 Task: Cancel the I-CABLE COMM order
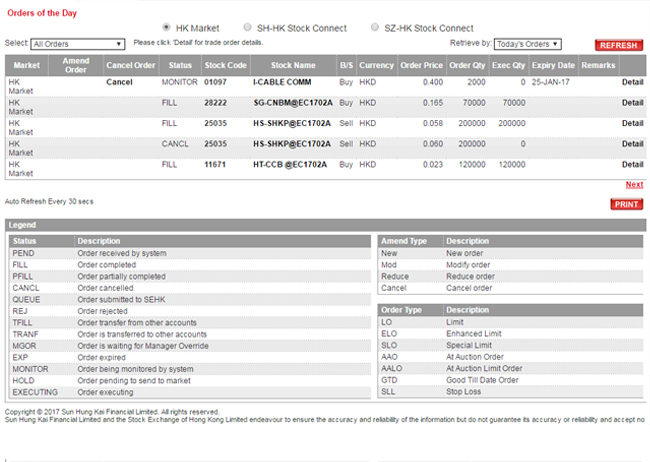click(x=119, y=82)
